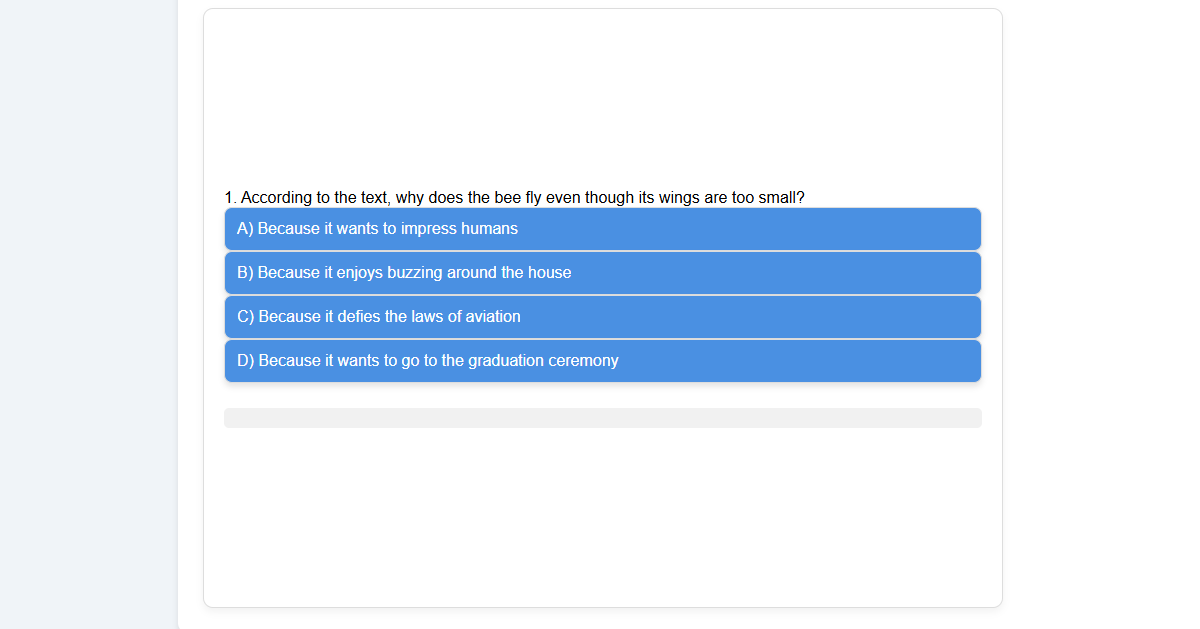Click the light blue-gray left sidebar panel
The image size is (1200, 629).
[x=88, y=314]
